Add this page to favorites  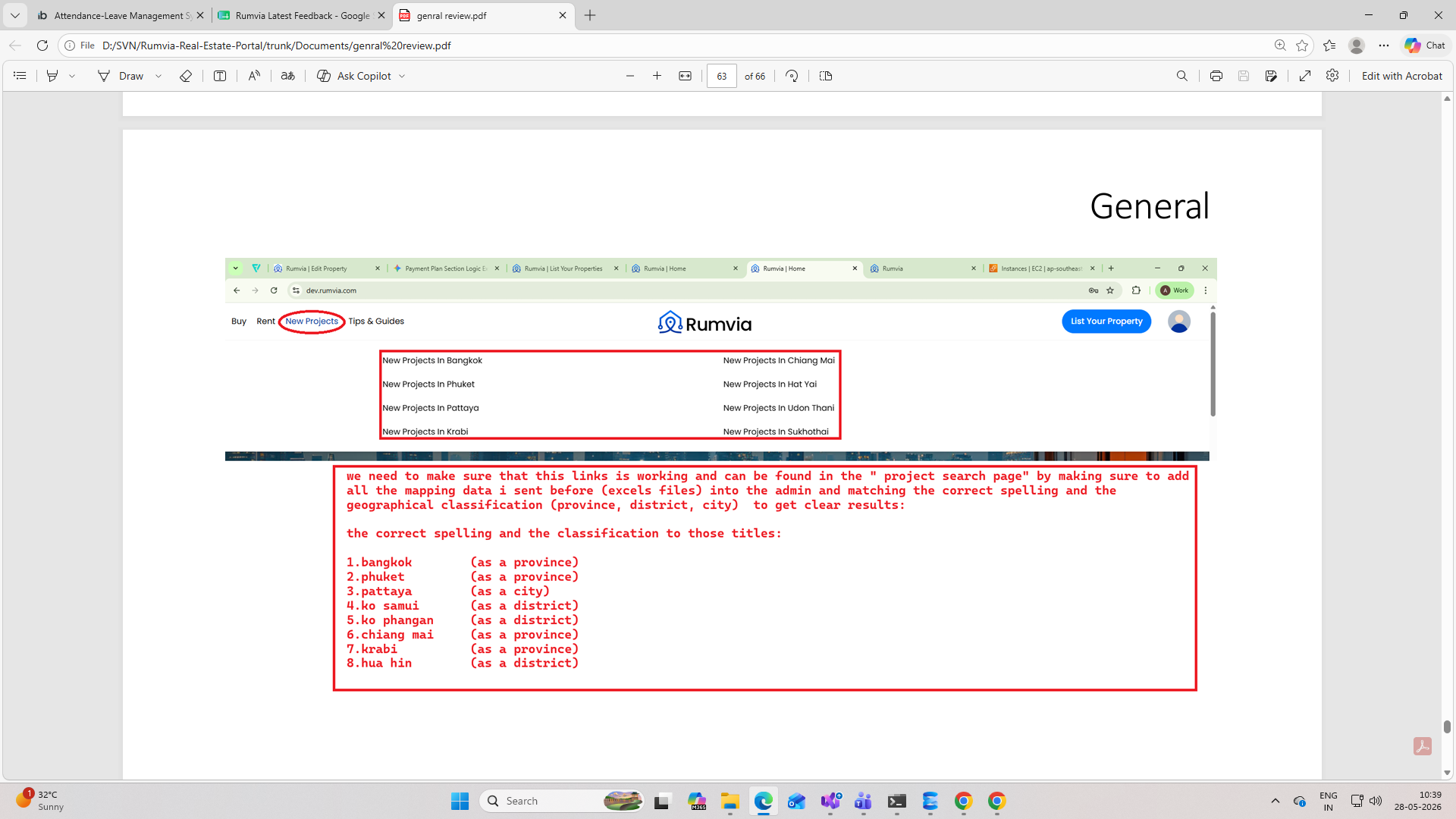[1302, 45]
